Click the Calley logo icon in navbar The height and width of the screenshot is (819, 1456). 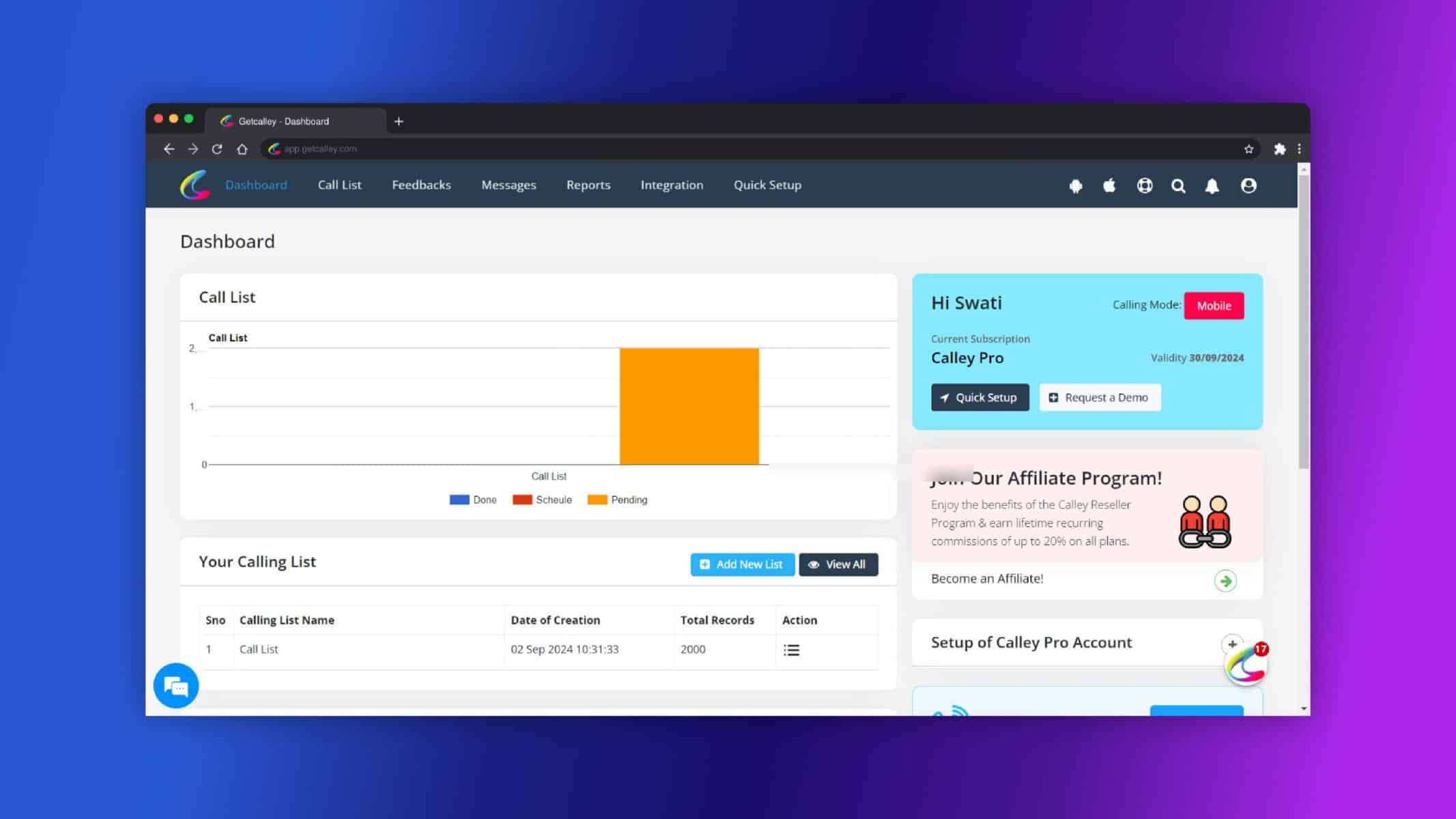(195, 185)
